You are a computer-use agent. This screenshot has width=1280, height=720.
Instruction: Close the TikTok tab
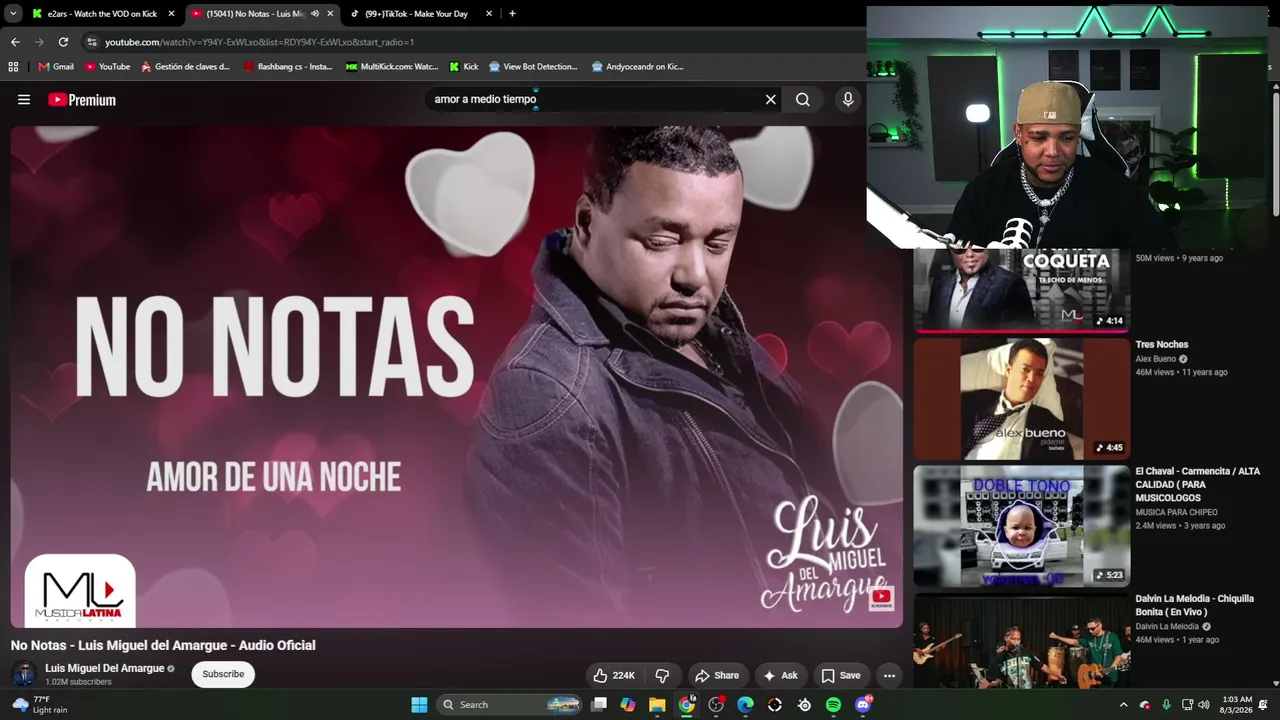pyautogui.click(x=489, y=14)
